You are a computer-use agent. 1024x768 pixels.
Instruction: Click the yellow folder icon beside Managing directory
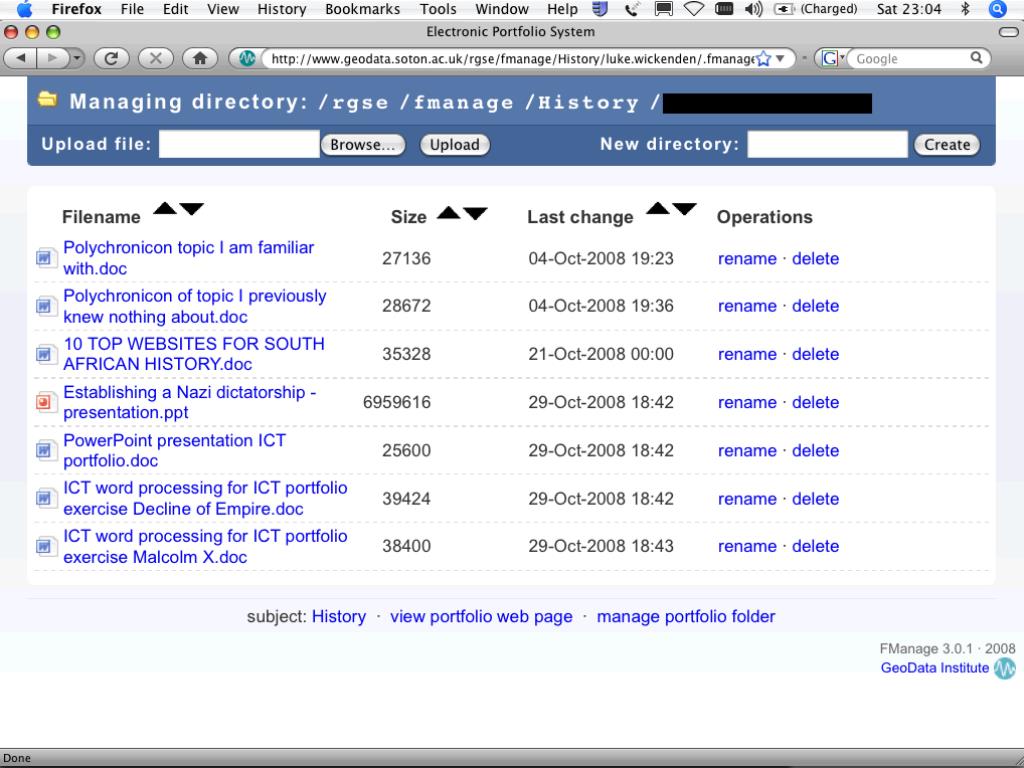[47, 99]
